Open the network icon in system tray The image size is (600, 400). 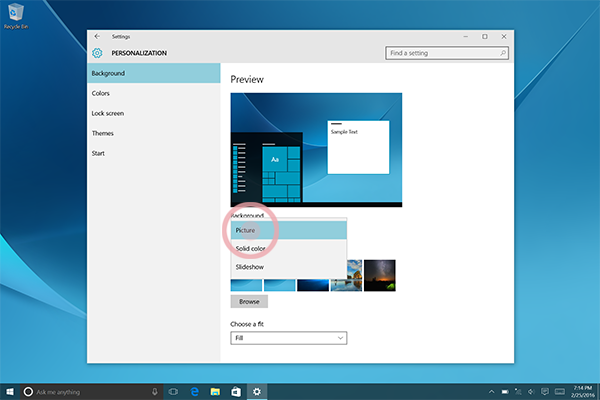tap(518, 392)
